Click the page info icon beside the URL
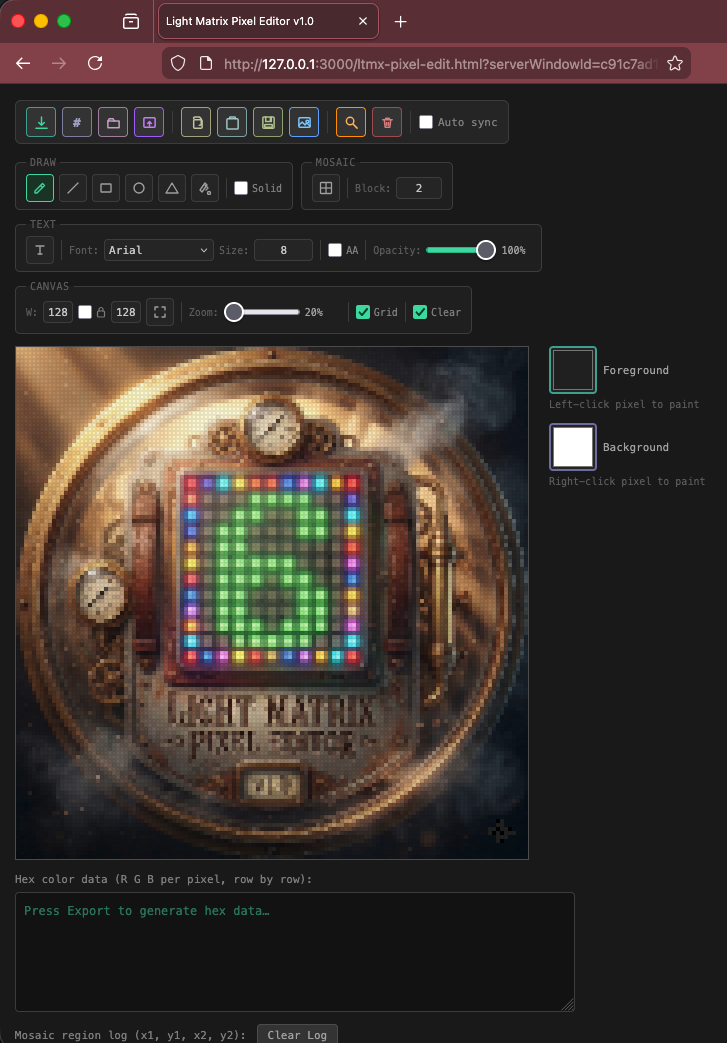The image size is (727, 1043). point(206,63)
